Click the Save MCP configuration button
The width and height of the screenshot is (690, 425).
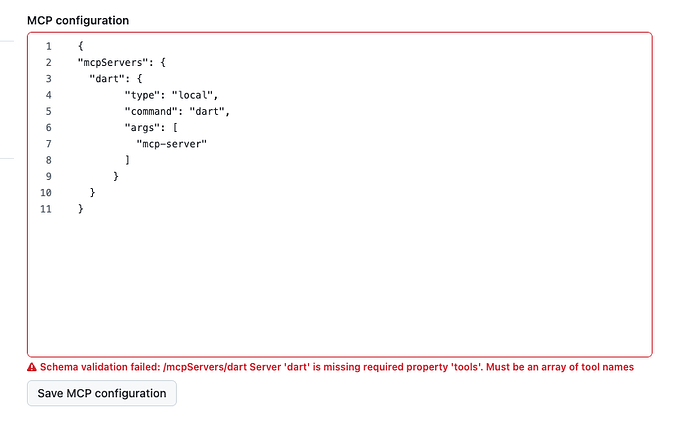pyautogui.click(x=102, y=393)
